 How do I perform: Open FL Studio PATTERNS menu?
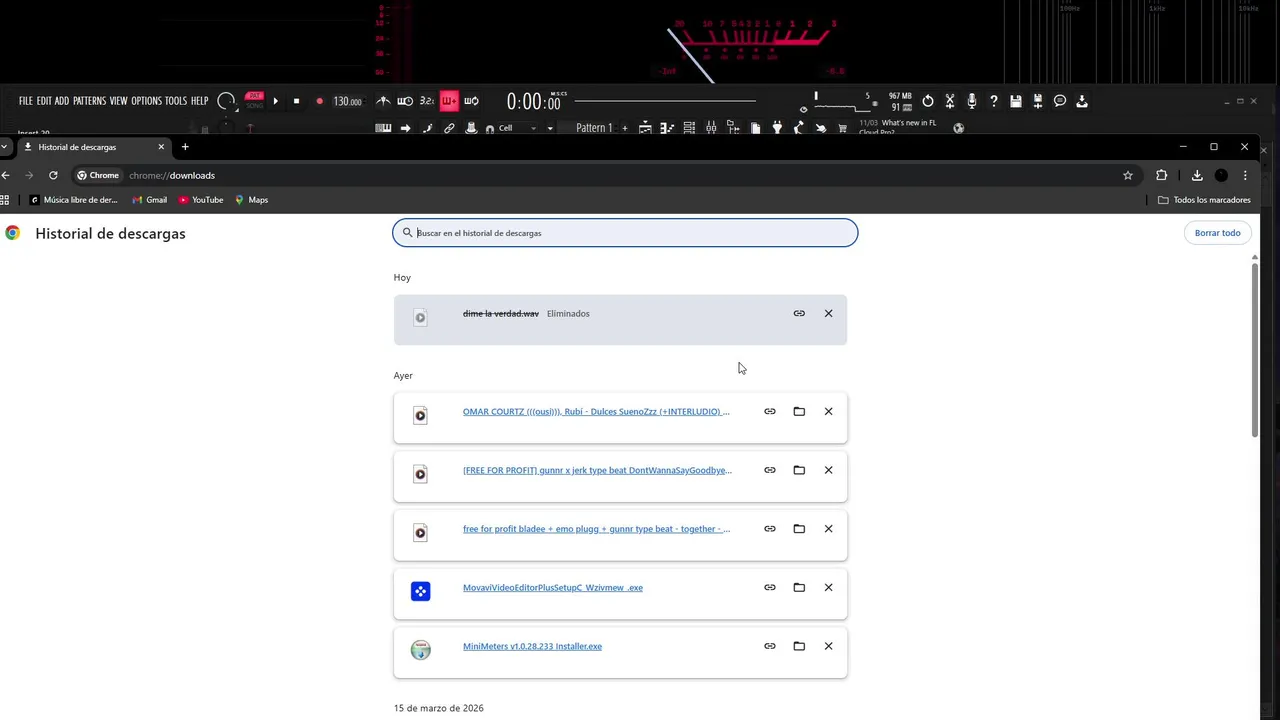89,101
